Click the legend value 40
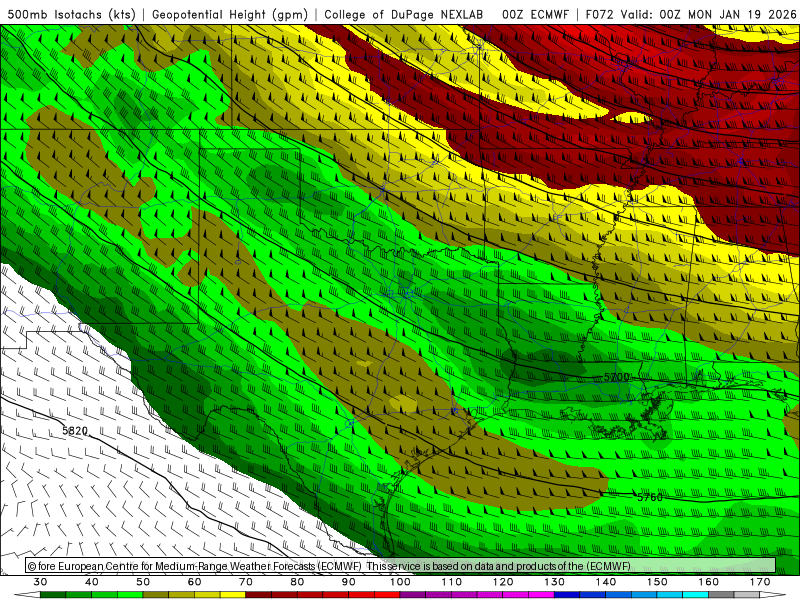This screenshot has height=600, width=800. click(x=92, y=582)
